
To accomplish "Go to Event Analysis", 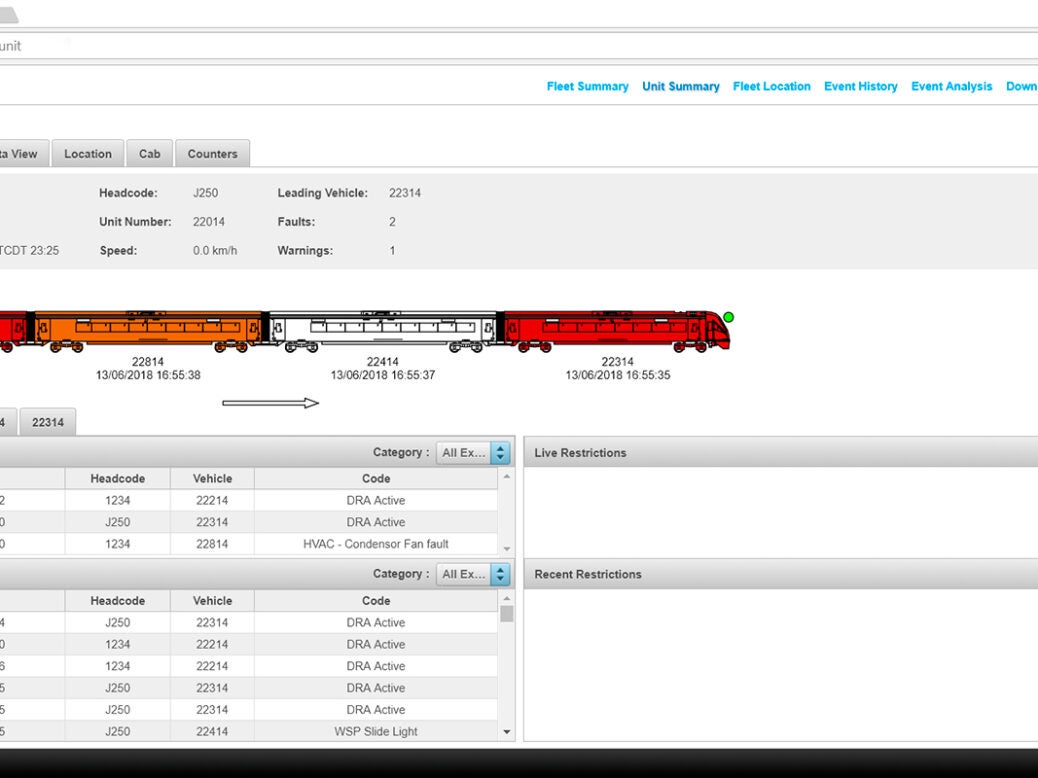I will pos(951,86).
